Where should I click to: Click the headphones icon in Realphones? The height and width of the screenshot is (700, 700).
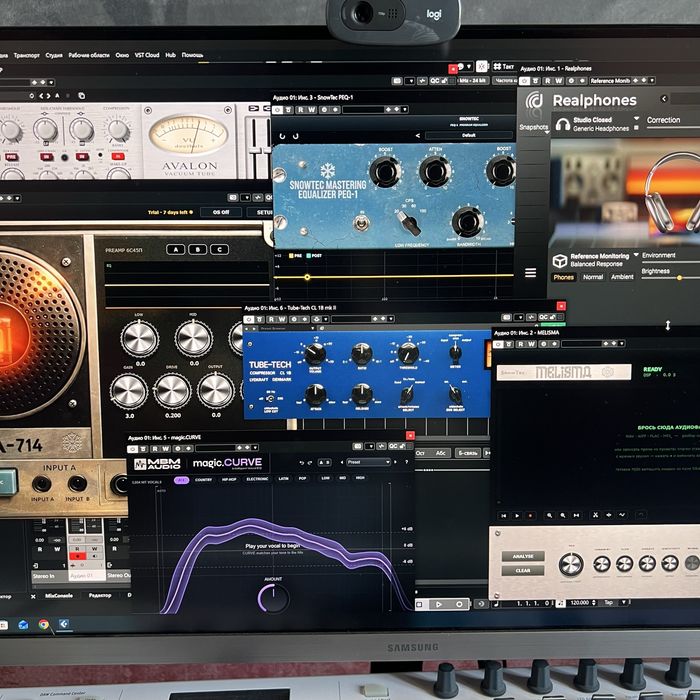tap(562, 124)
